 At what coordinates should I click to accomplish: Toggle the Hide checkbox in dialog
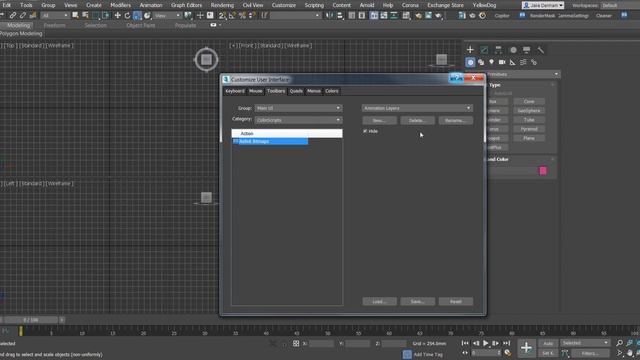pyautogui.click(x=365, y=131)
